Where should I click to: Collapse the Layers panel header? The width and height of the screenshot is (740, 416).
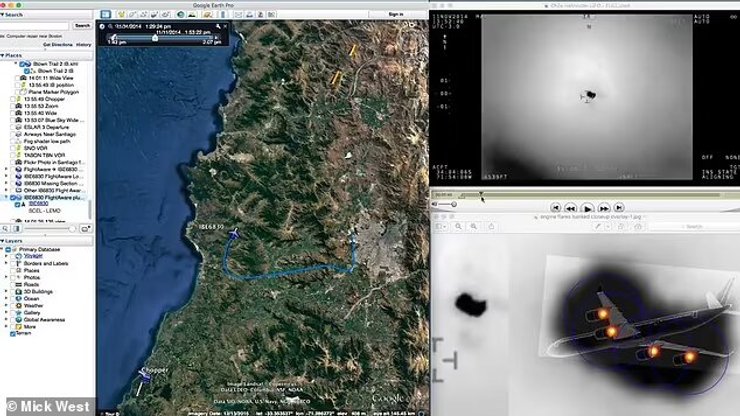4,241
